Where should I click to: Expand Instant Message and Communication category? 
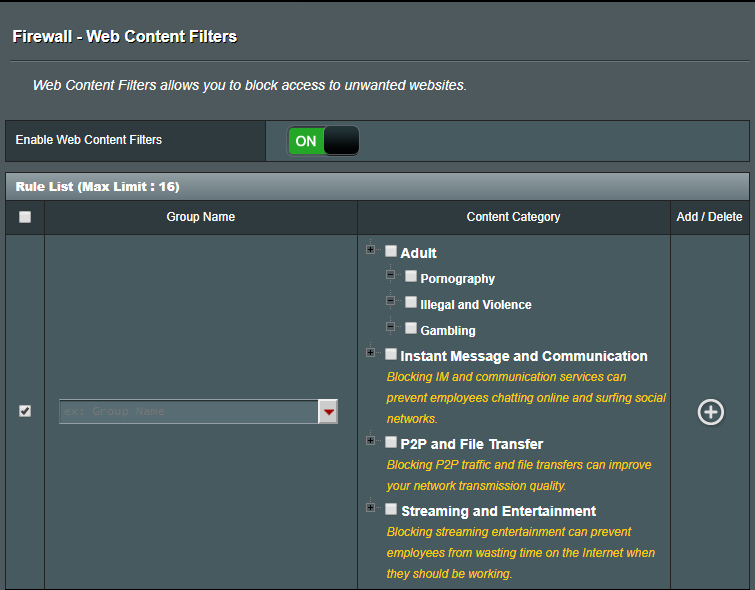tap(371, 353)
